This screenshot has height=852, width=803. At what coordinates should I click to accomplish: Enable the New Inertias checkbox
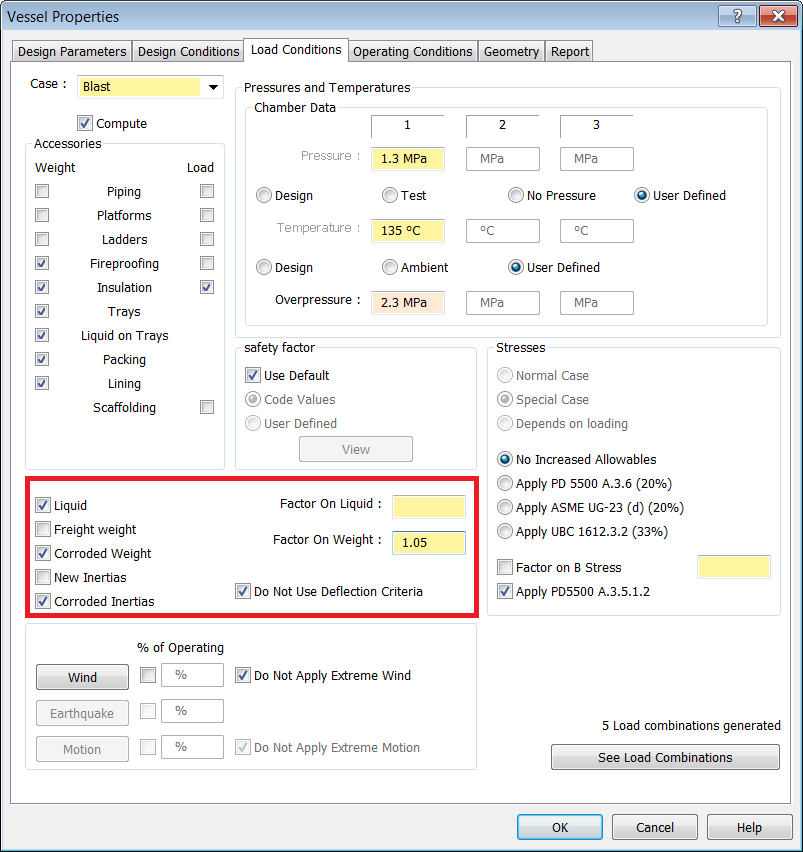click(43, 577)
